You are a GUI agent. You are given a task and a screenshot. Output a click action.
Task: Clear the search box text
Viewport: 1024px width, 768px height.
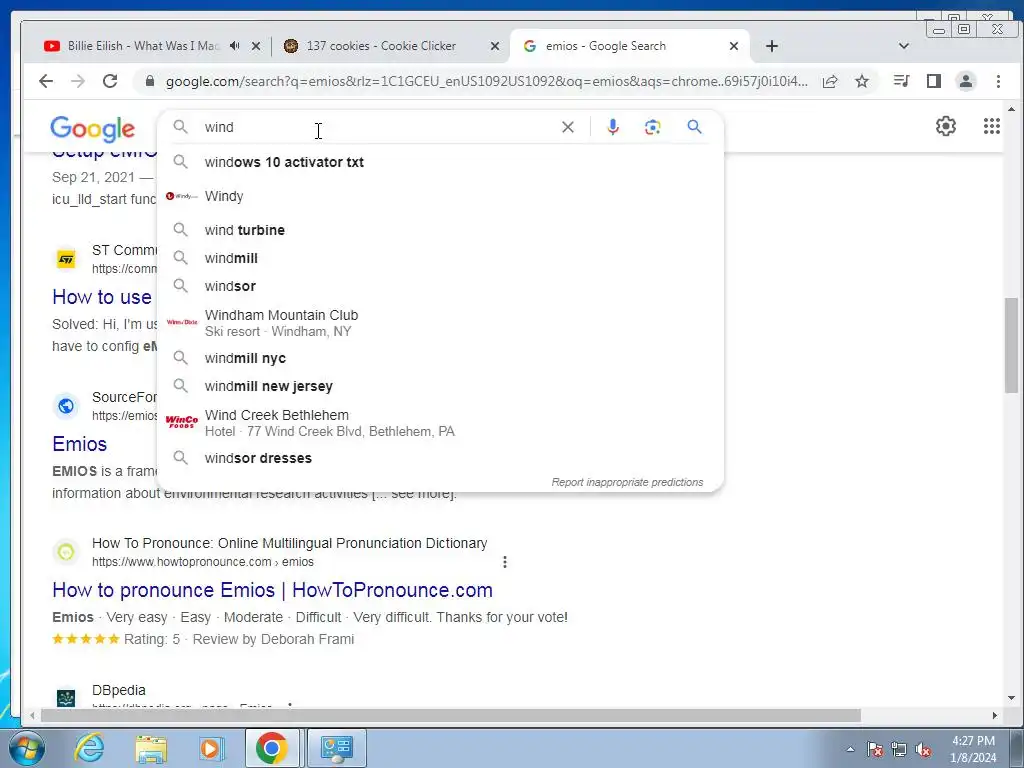tap(568, 127)
